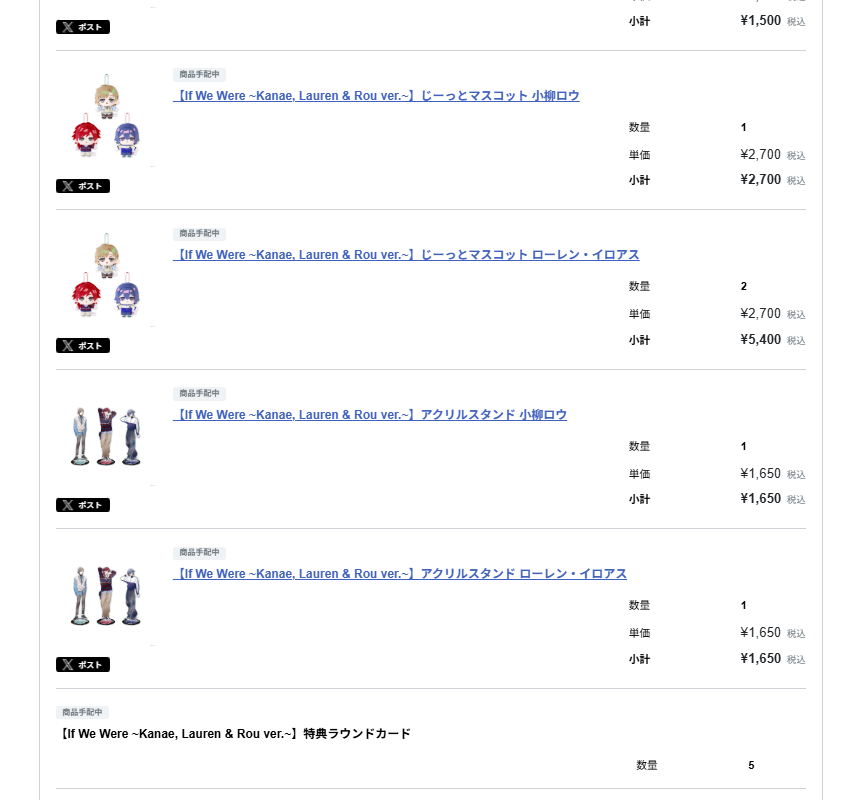Click the mascot ローレン・イロアス product thumbnail
This screenshot has width=860, height=800.
click(105, 279)
